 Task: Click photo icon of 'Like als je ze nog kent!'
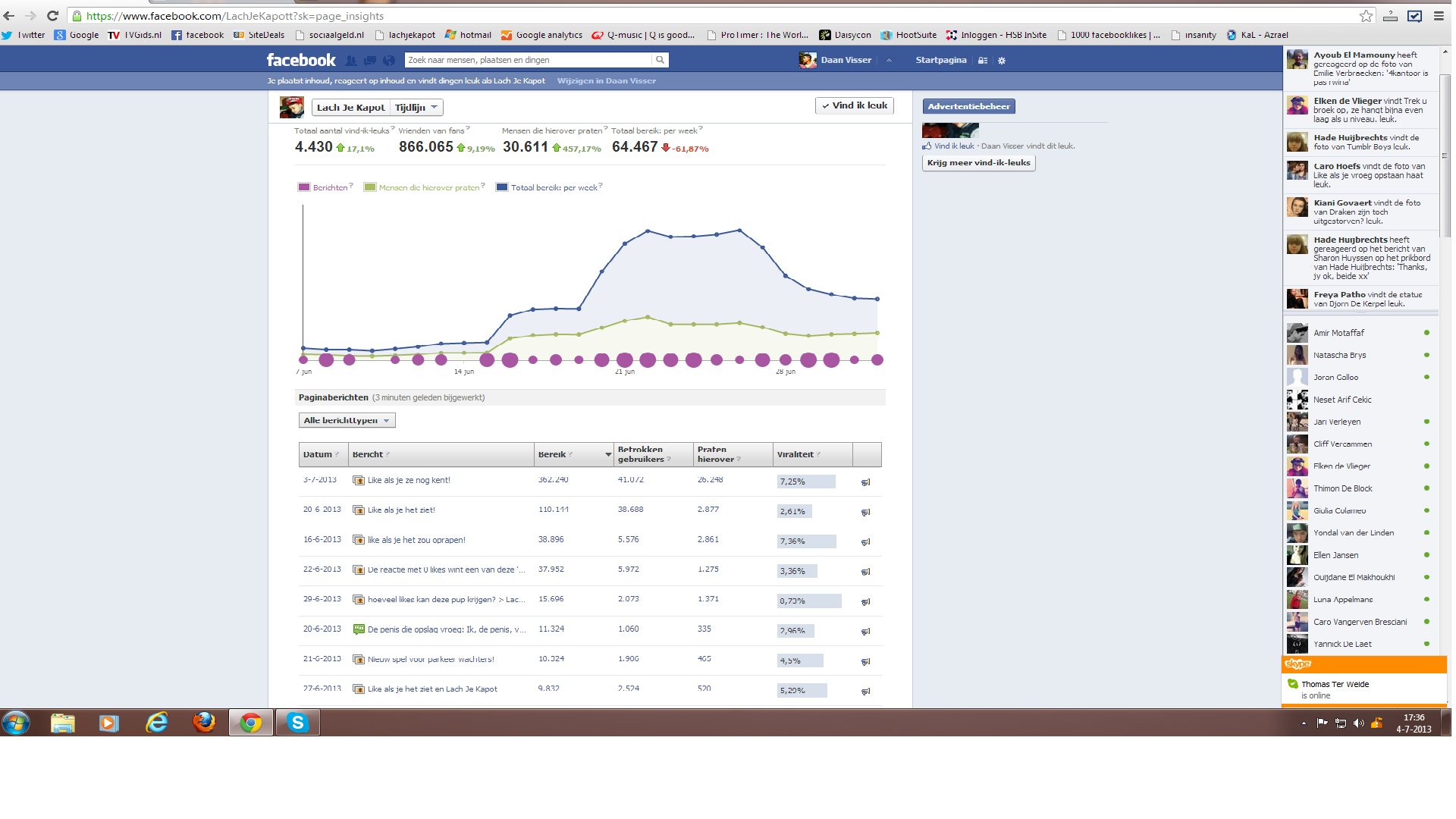pos(359,480)
